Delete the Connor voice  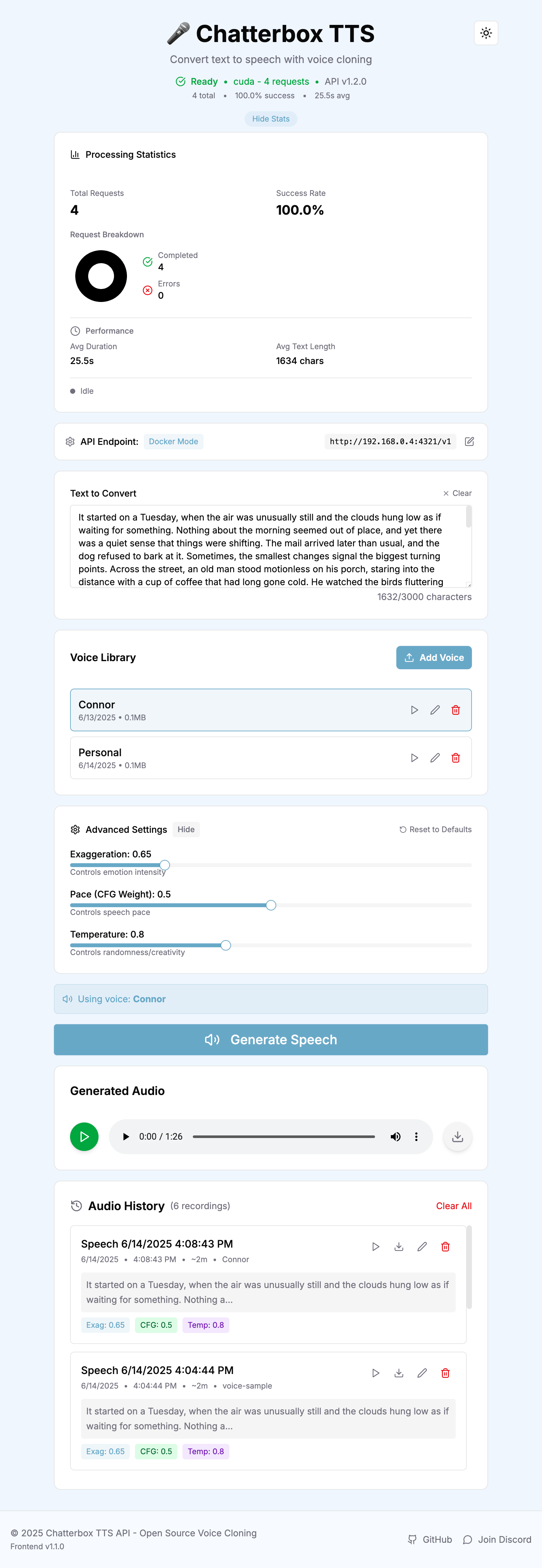click(456, 710)
